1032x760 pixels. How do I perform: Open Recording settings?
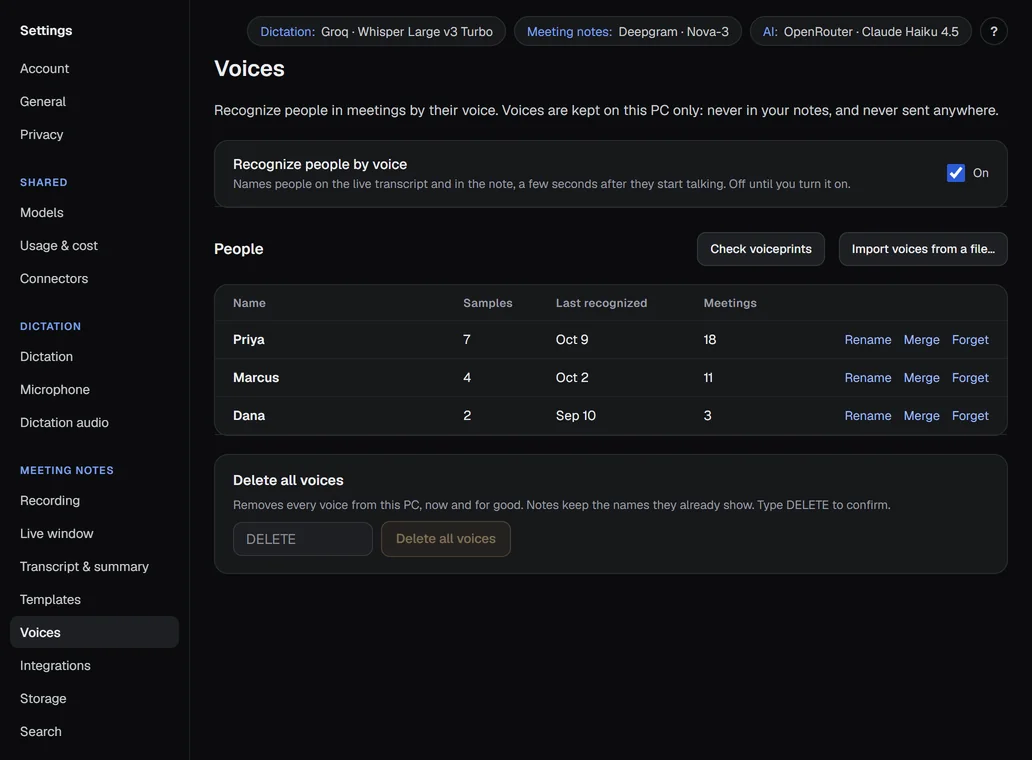coord(94,501)
